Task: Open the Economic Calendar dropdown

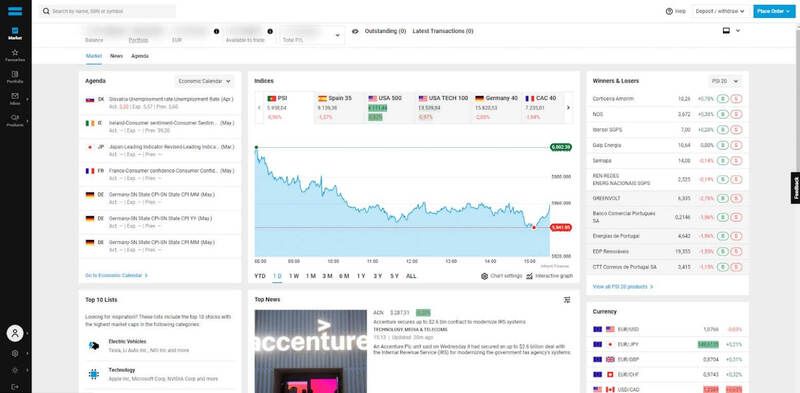Action: 204,81
